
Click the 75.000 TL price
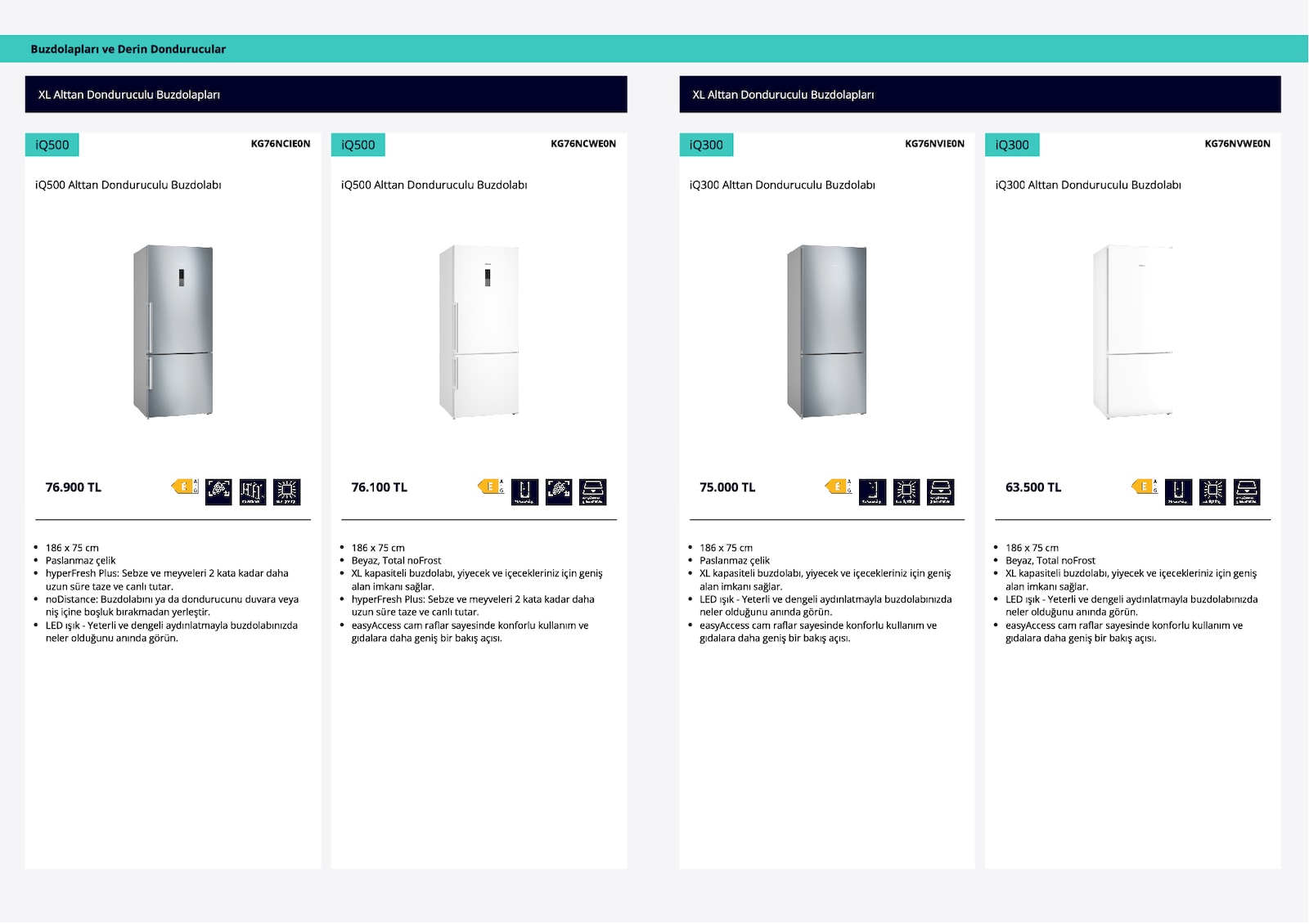pyautogui.click(x=727, y=487)
